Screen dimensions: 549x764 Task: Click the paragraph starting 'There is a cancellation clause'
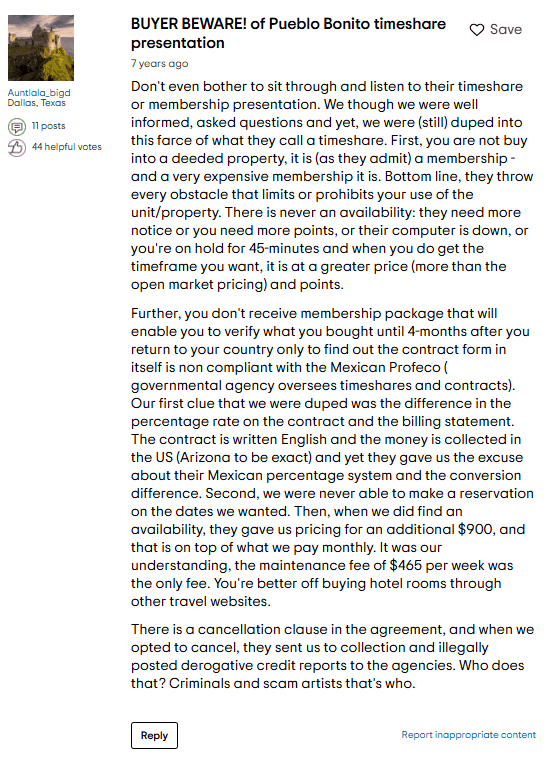point(332,656)
